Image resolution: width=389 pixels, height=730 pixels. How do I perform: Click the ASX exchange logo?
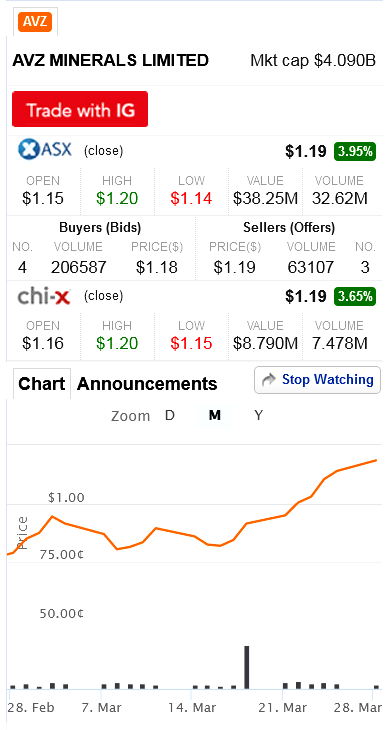[45, 150]
